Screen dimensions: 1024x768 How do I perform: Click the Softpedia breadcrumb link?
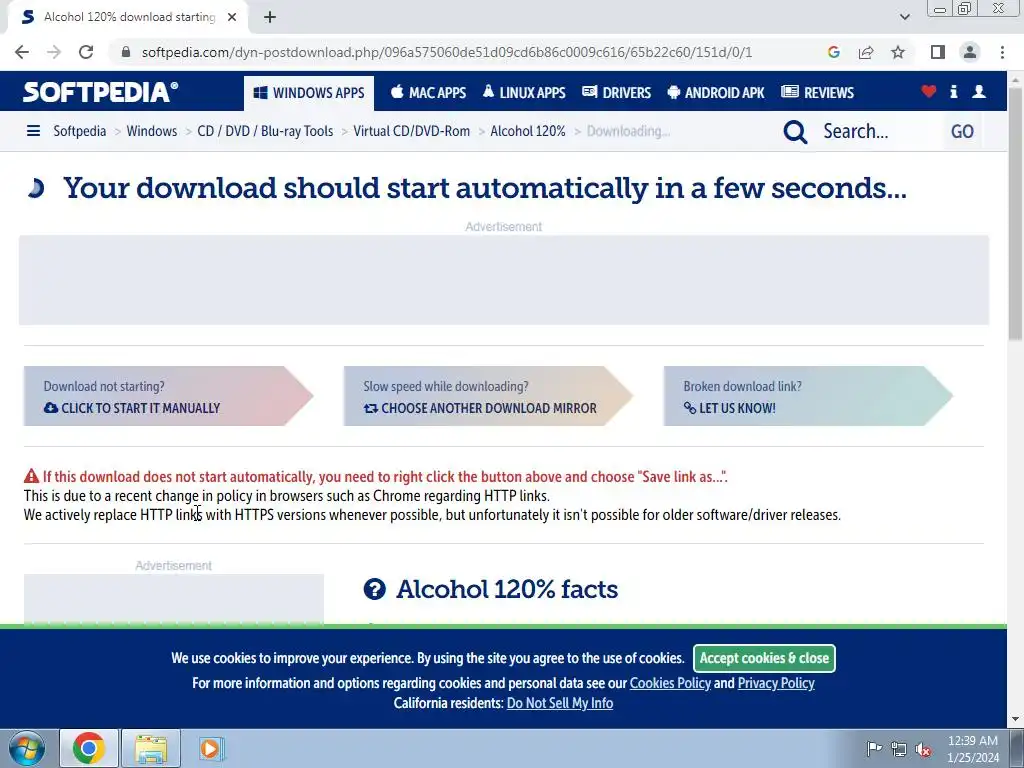80,131
